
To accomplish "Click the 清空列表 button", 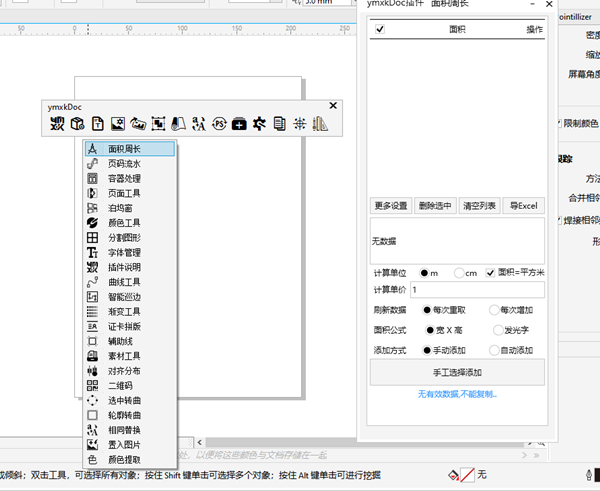I will tap(479, 206).
